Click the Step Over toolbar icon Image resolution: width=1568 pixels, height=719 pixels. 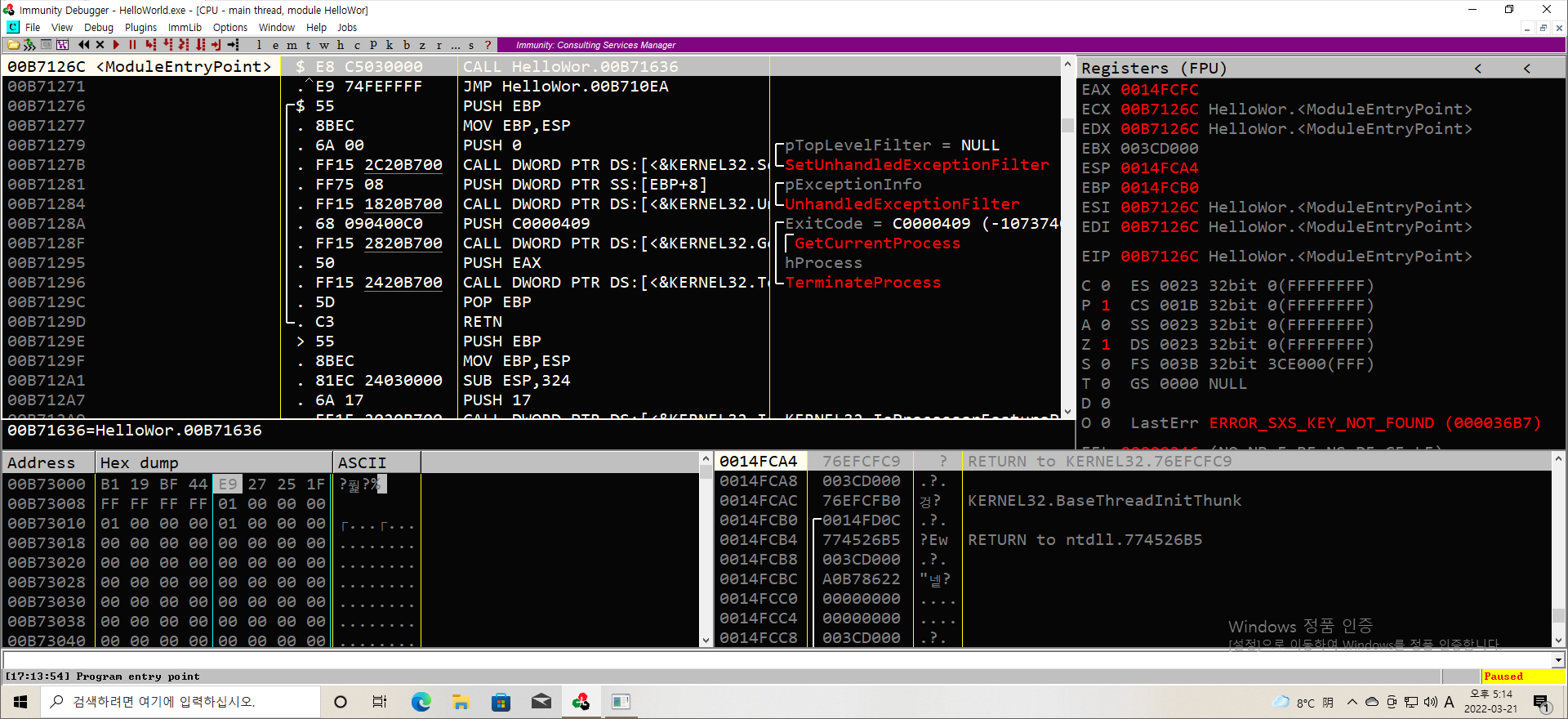click(168, 45)
